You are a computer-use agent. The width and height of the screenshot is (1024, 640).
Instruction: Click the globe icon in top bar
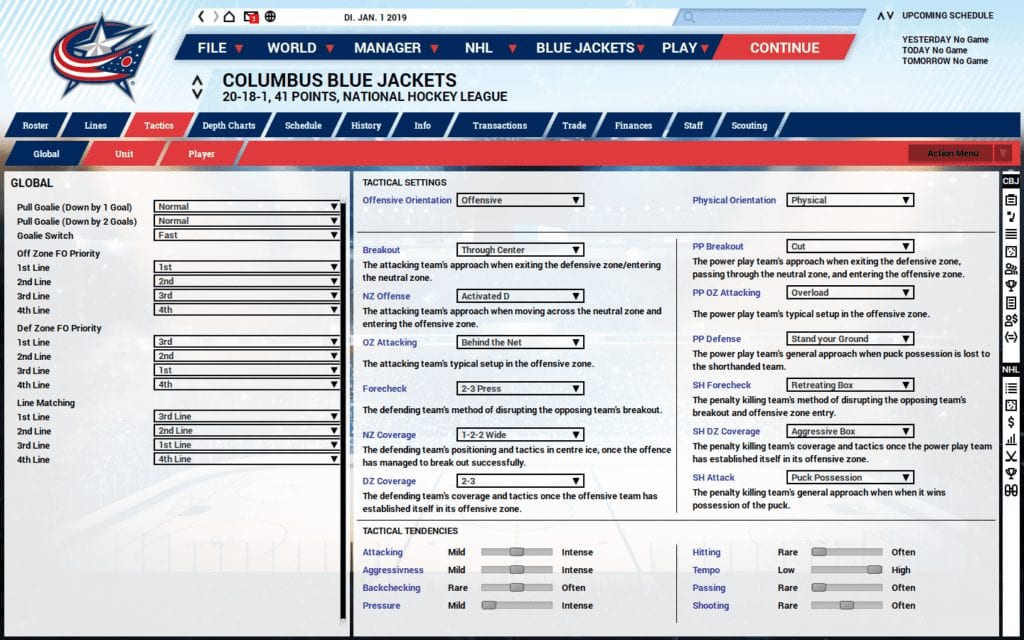pos(271,17)
